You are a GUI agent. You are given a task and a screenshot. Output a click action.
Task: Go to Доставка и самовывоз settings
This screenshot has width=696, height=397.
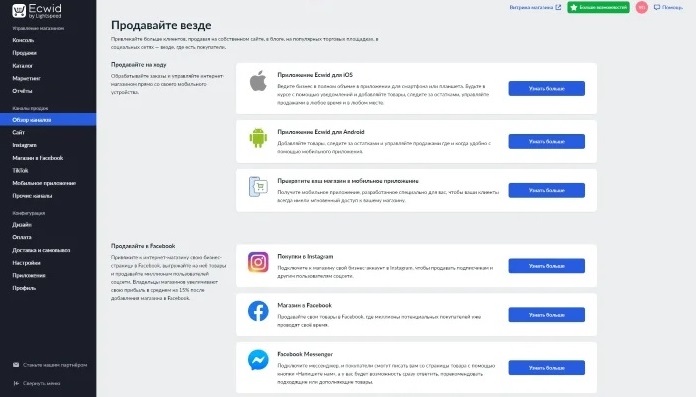point(41,250)
